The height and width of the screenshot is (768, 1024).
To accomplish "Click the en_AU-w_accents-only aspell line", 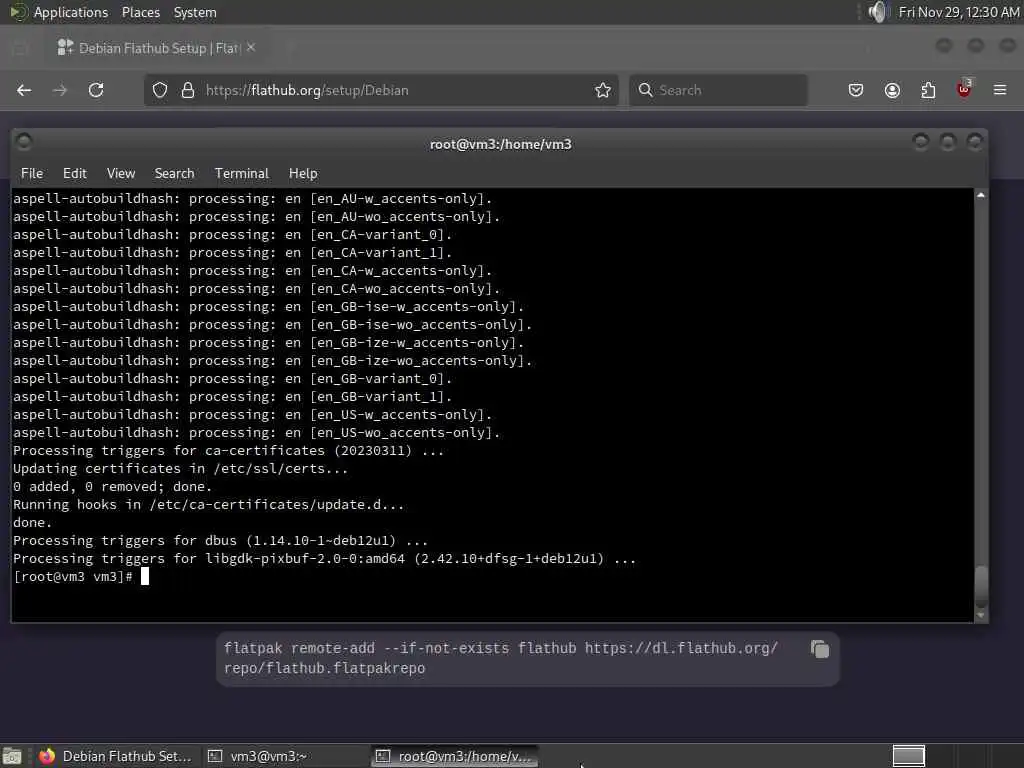I will coord(253,199).
